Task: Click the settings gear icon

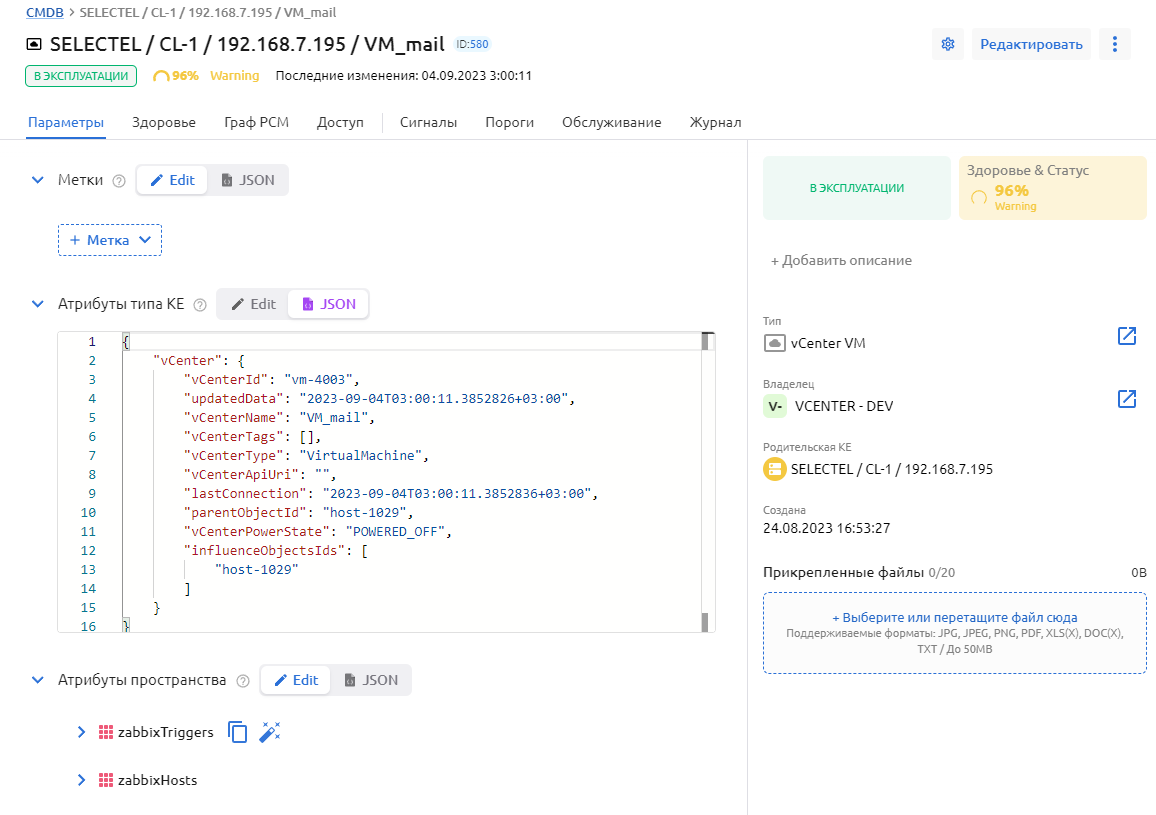Action: (948, 44)
